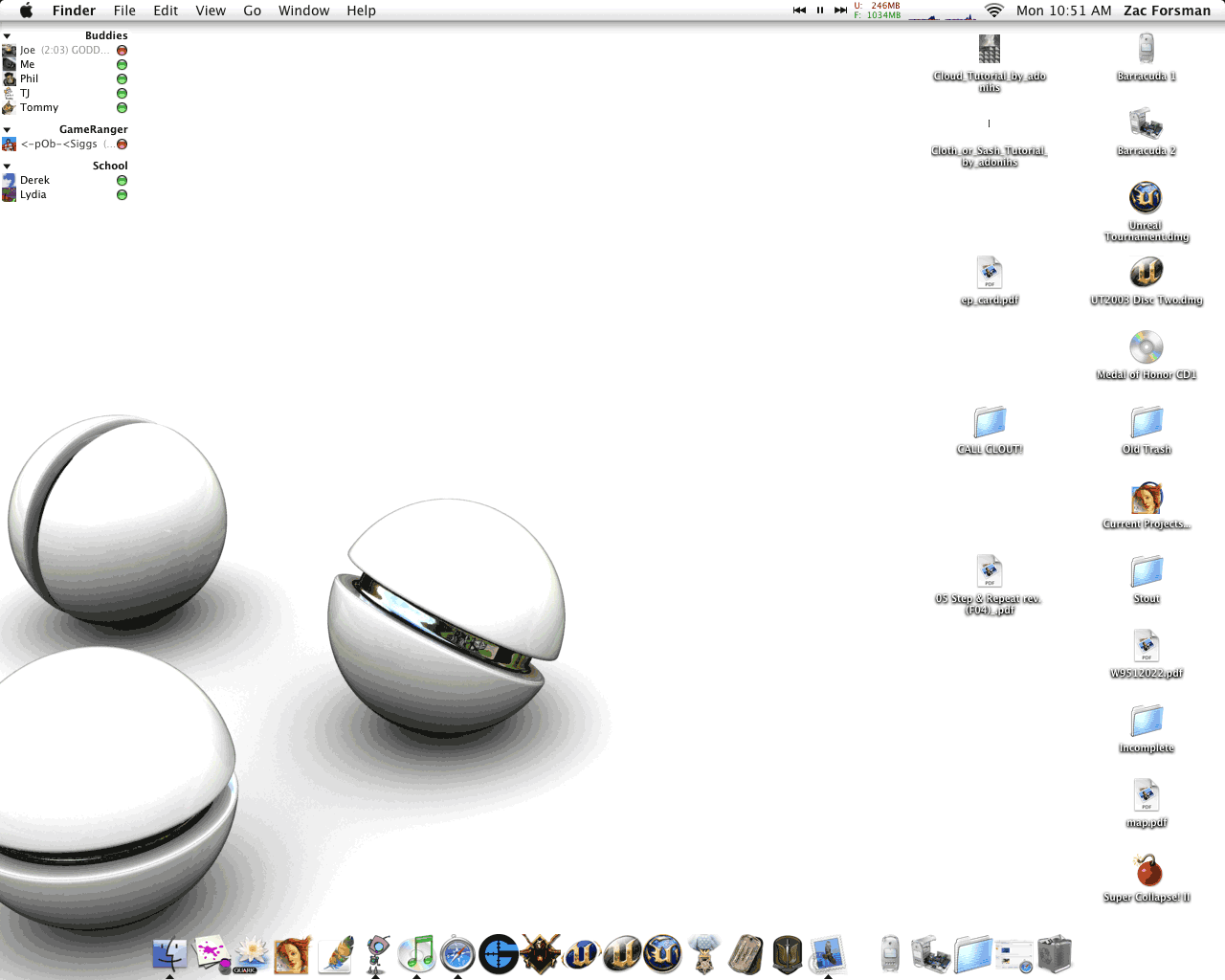Select Cloud_Tutorial_by_adonihs file
Screen dimensions: 1225x980
(990, 62)
